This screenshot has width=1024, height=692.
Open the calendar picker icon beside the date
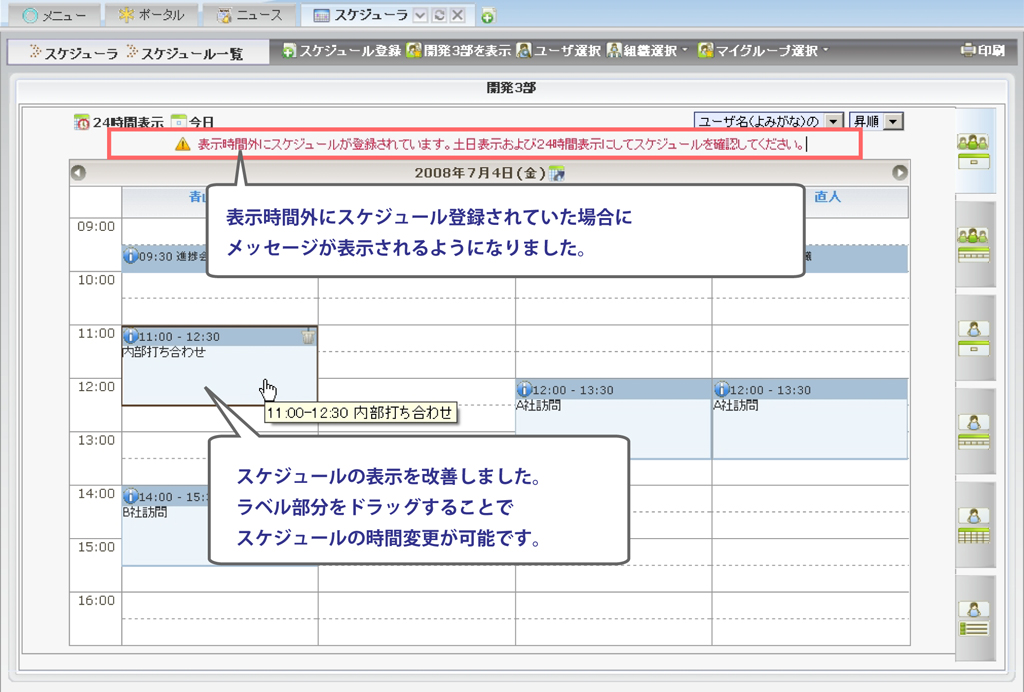click(x=557, y=173)
